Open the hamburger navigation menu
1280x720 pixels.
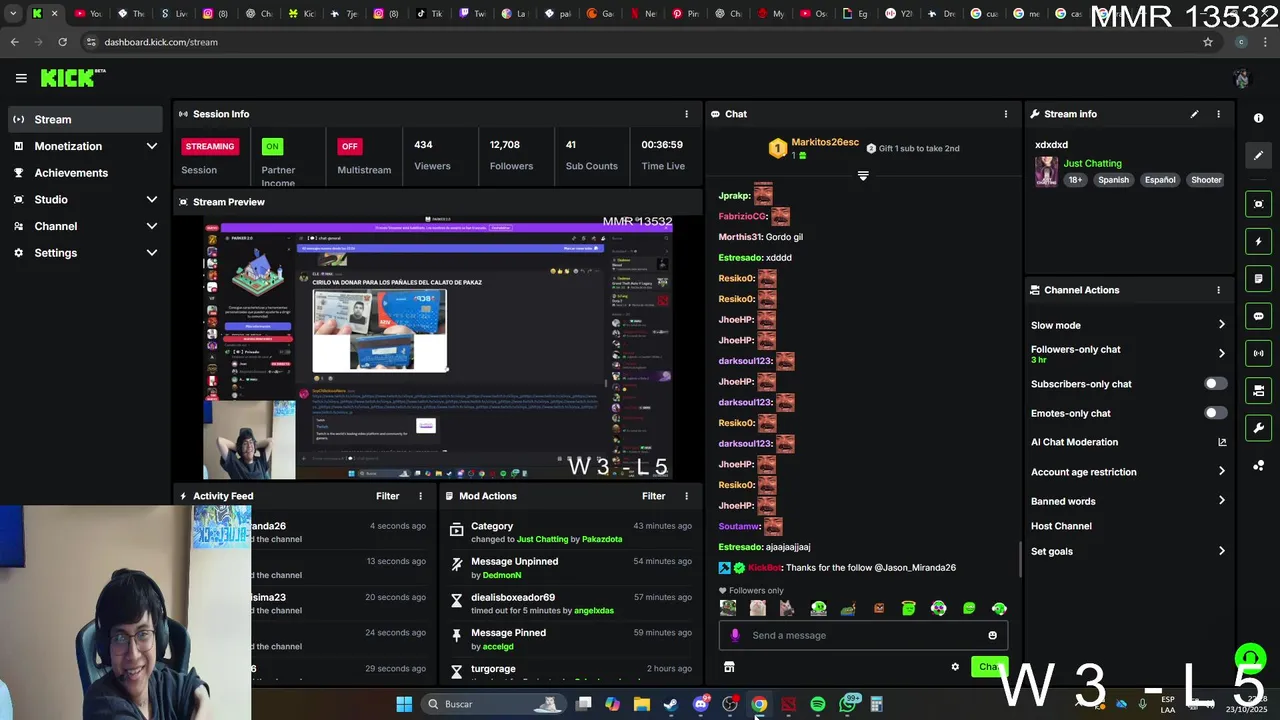click(21, 78)
